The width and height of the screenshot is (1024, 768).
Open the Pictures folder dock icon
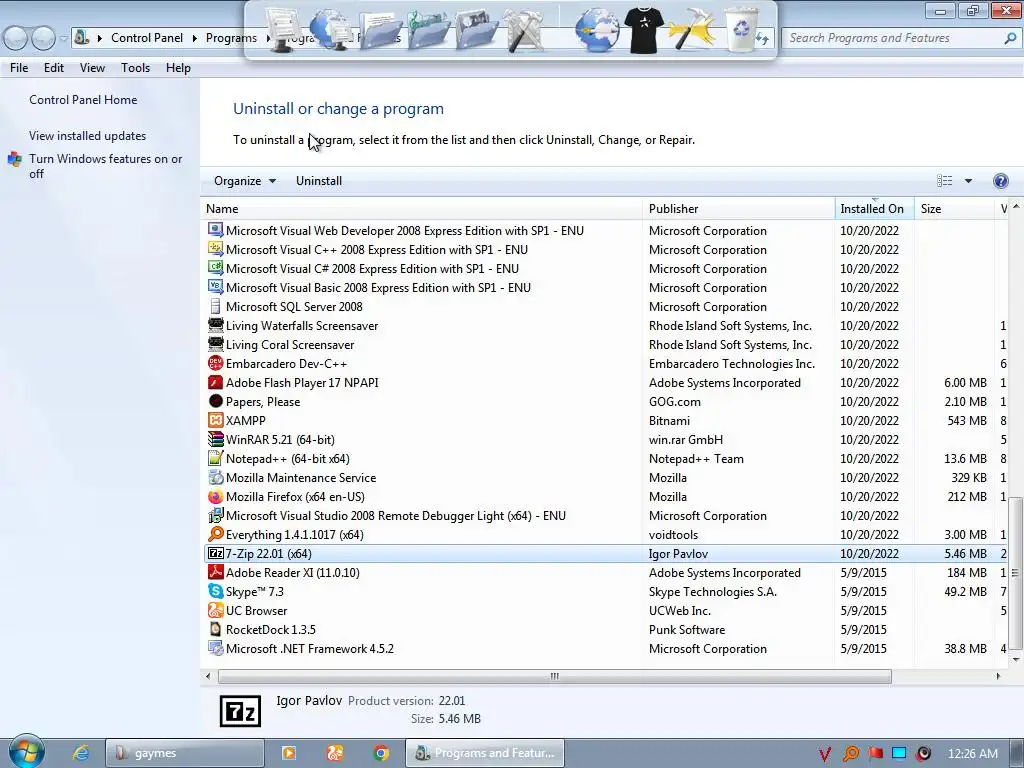477,29
